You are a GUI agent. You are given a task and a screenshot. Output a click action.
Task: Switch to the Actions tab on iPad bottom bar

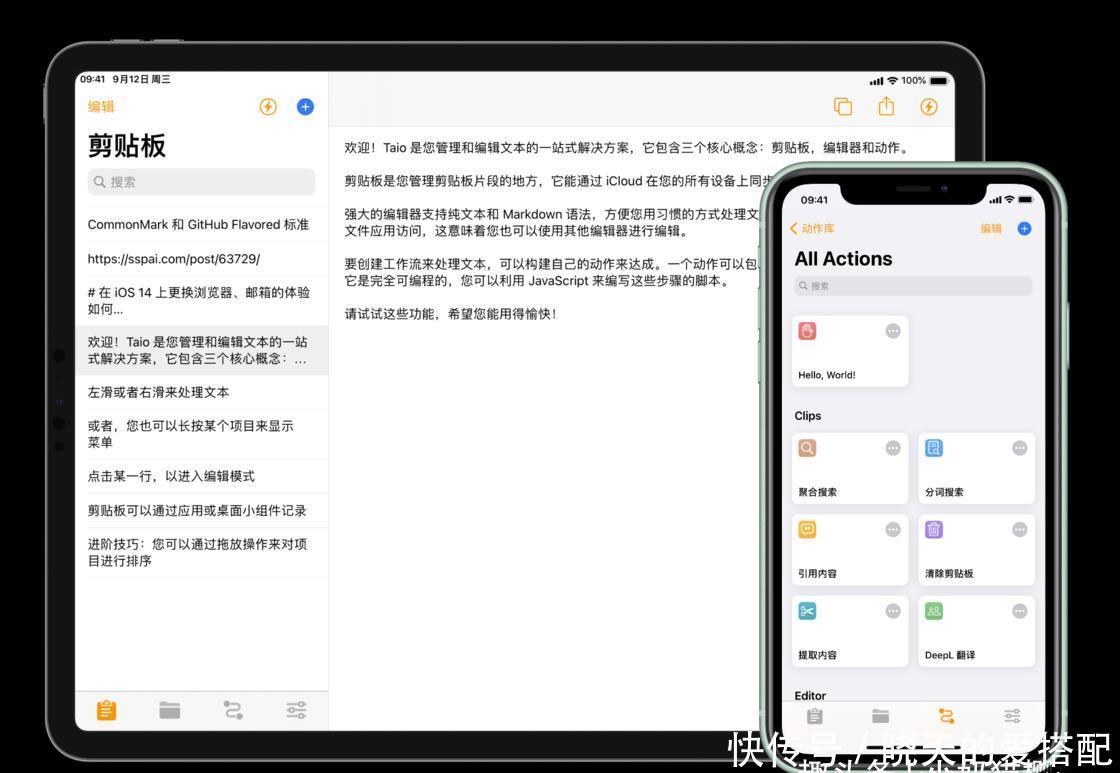[233, 710]
